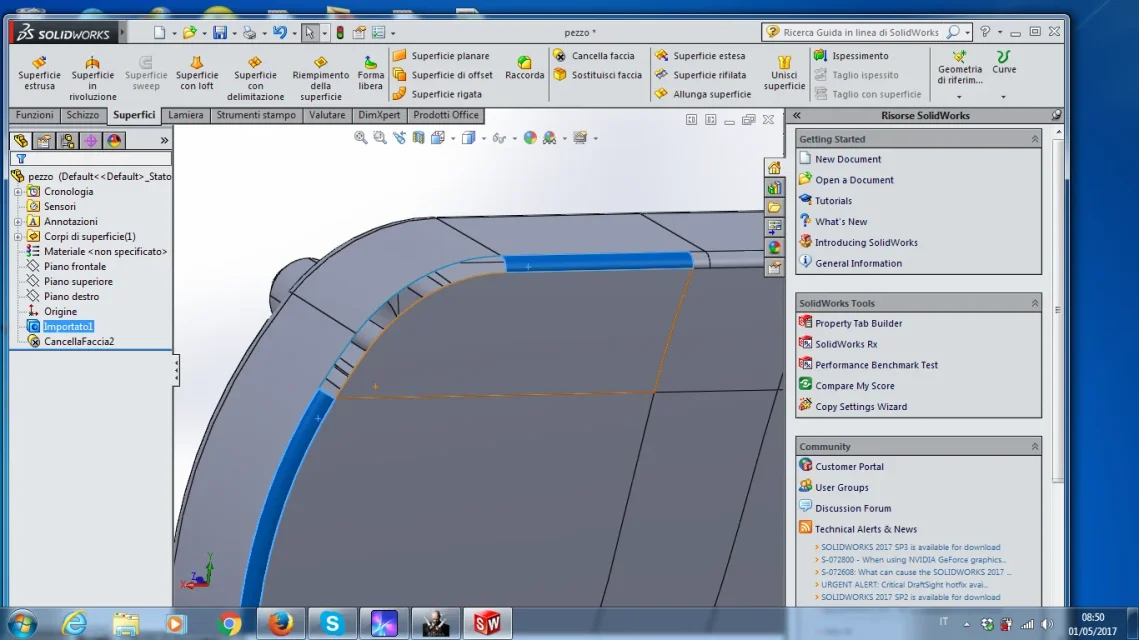Screen dimensions: 1139x640
Task: Open the Valutare tab
Action: (x=327, y=115)
